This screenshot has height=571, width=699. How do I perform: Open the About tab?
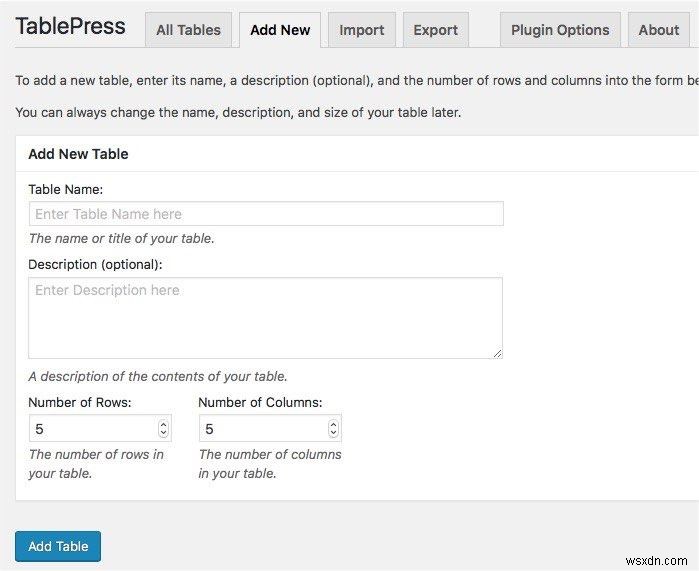click(x=658, y=30)
